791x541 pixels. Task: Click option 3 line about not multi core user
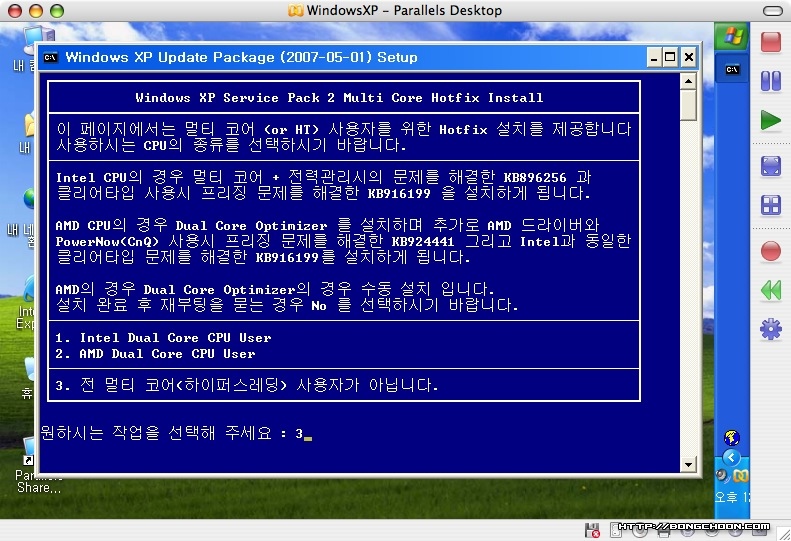coord(247,386)
